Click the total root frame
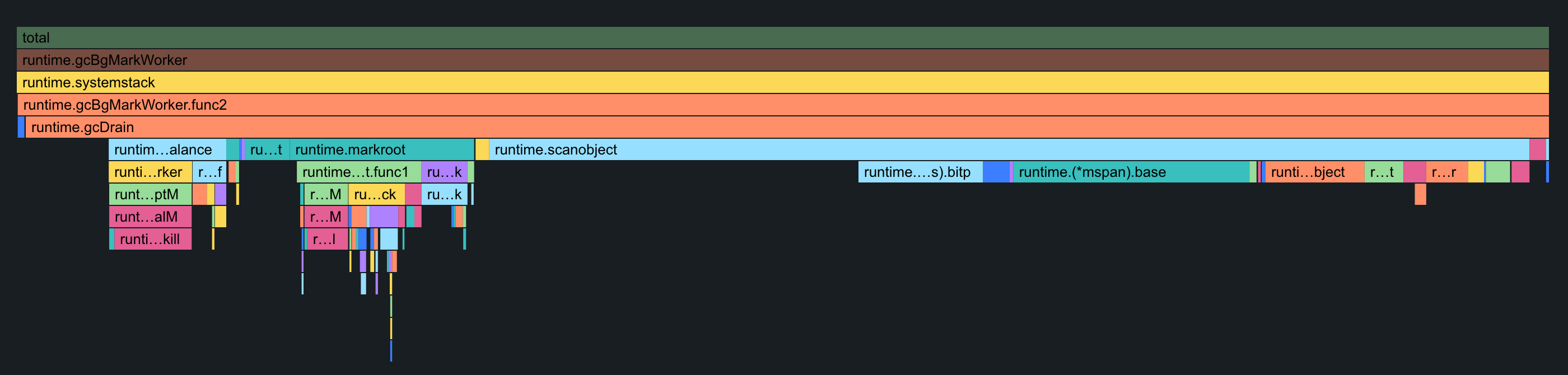The width and height of the screenshot is (1568, 375). [782, 37]
